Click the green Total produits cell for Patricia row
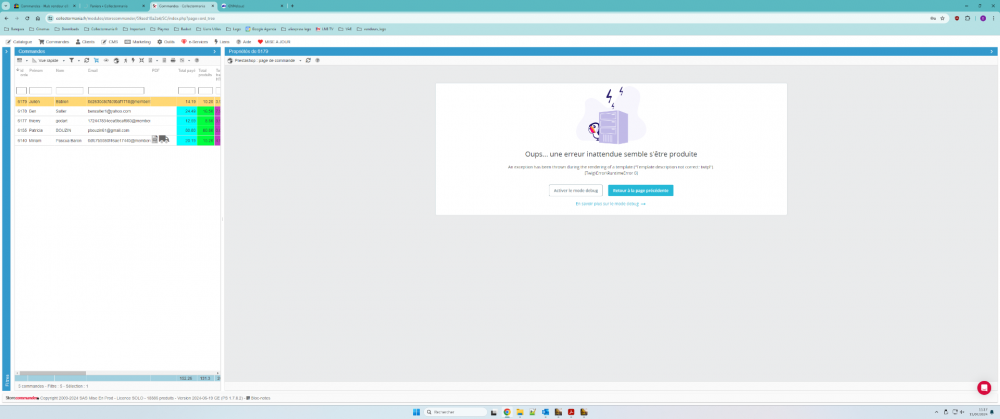 click(205, 130)
